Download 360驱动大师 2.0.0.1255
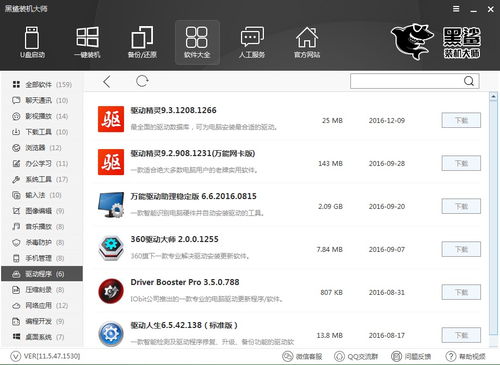 point(461,249)
